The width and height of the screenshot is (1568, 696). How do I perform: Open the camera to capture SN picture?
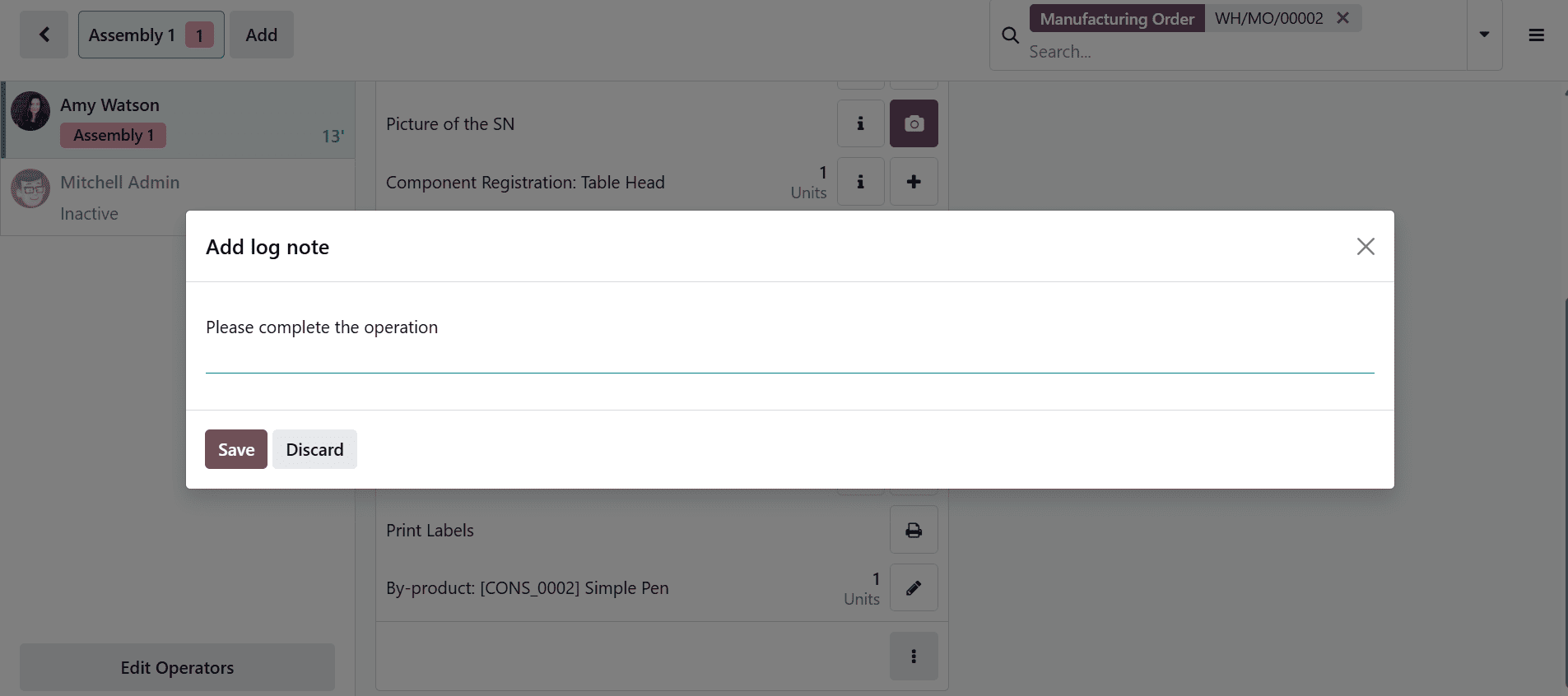point(914,123)
